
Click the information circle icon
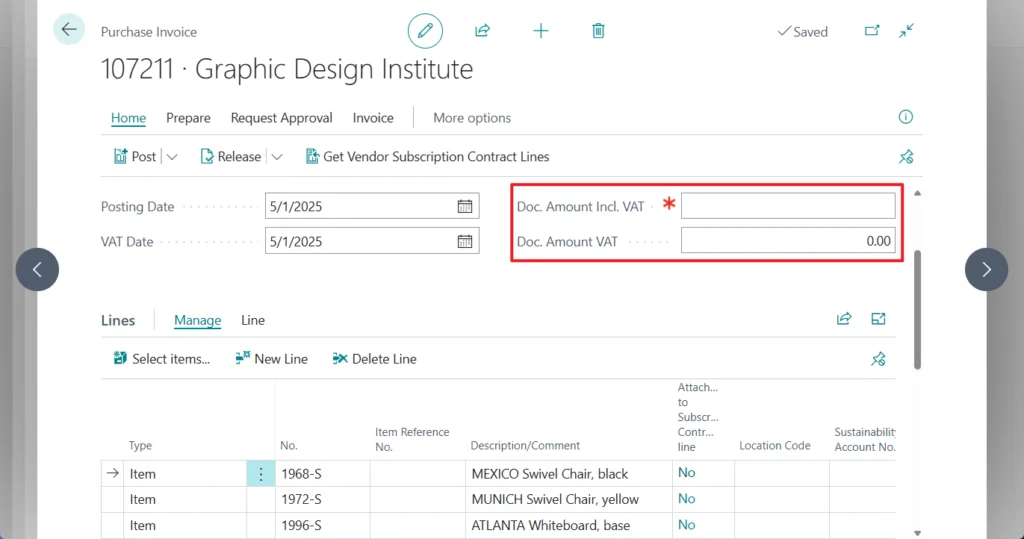pos(906,117)
